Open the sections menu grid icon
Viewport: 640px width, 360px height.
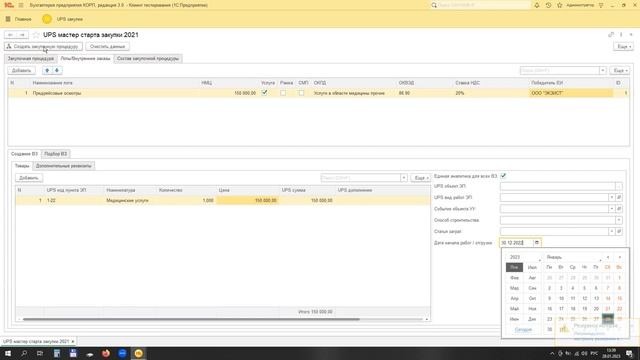(x=8, y=19)
